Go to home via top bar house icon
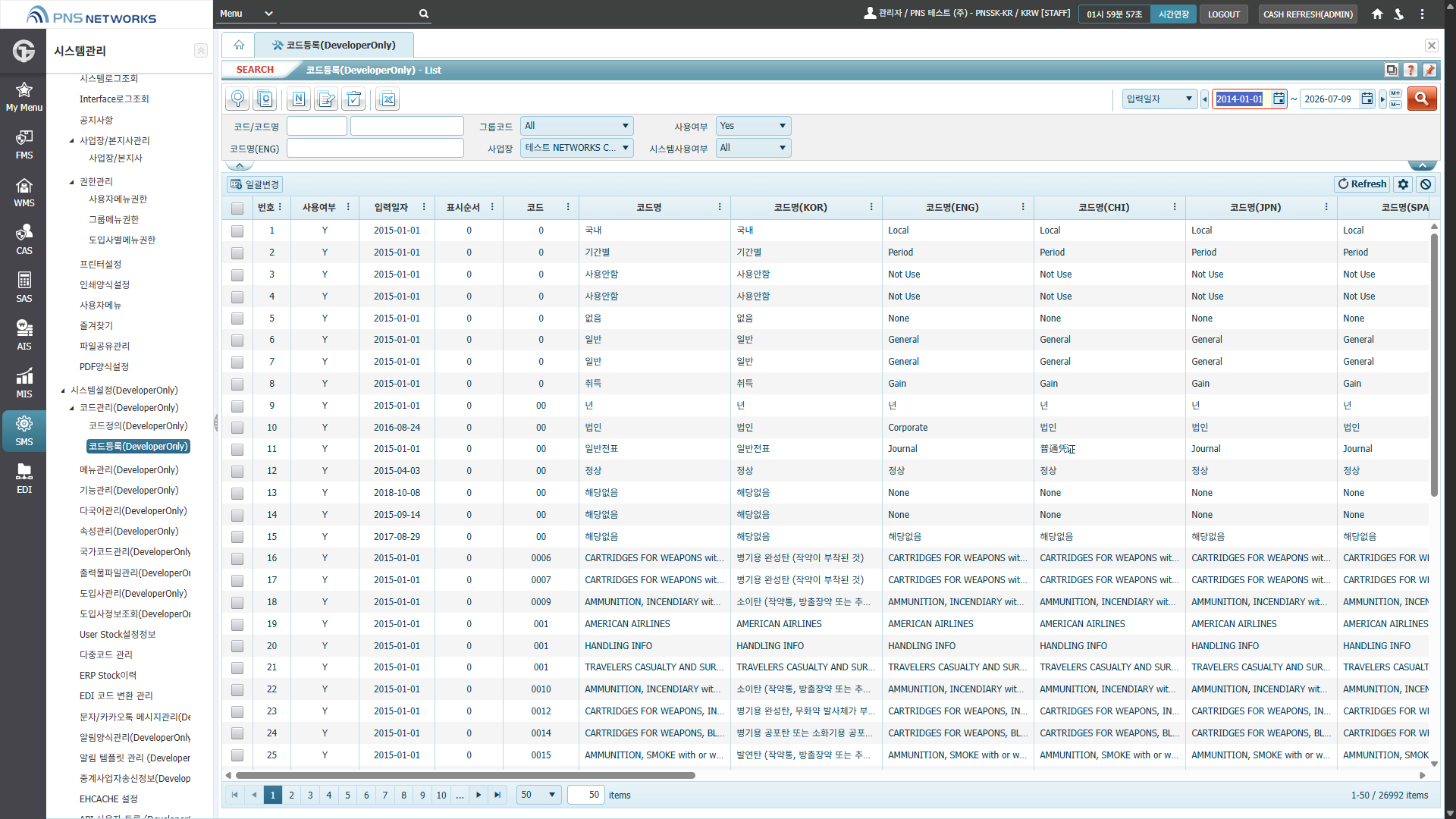1456x819 pixels. pyautogui.click(x=1377, y=14)
